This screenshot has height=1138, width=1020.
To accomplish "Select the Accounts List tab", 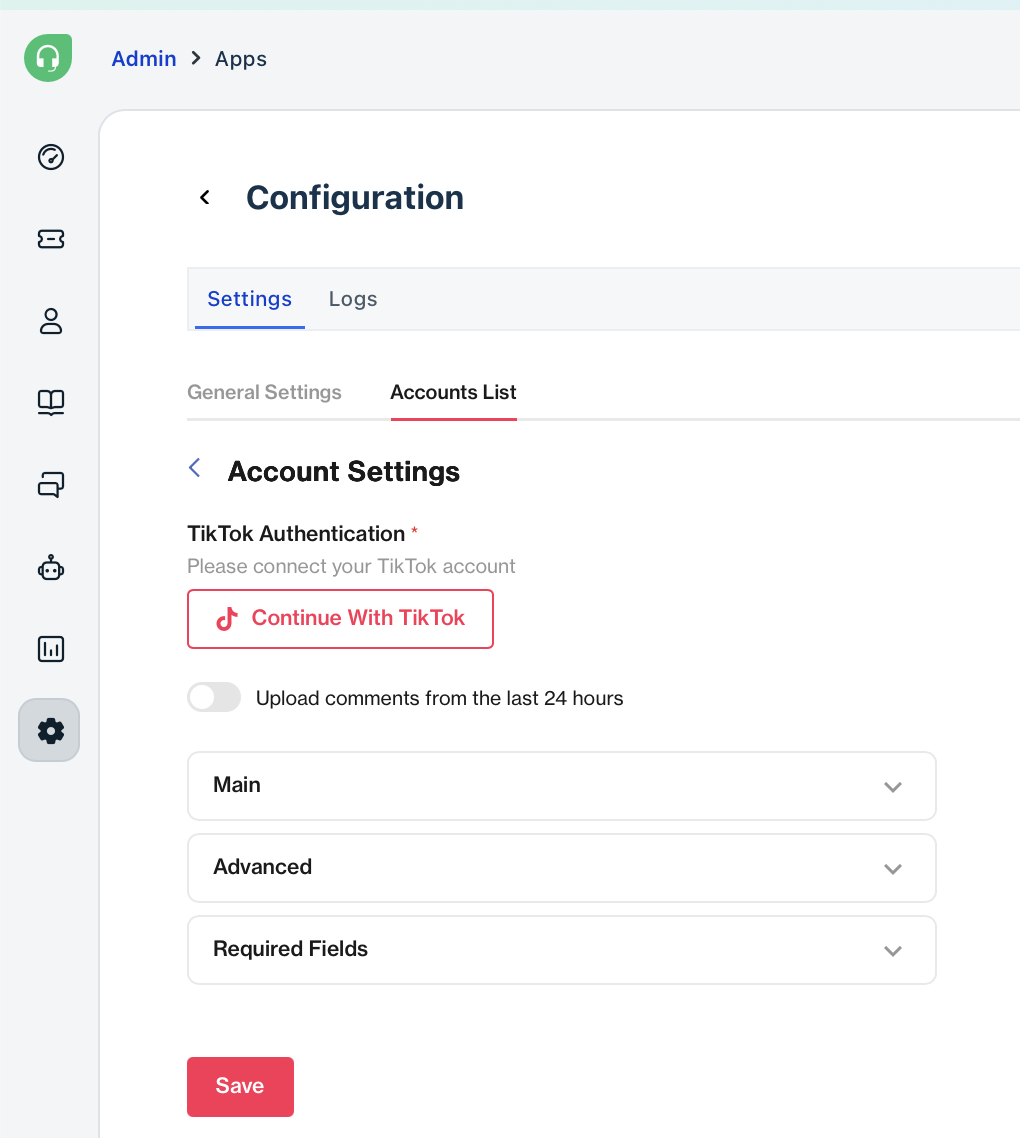I will click(x=454, y=392).
